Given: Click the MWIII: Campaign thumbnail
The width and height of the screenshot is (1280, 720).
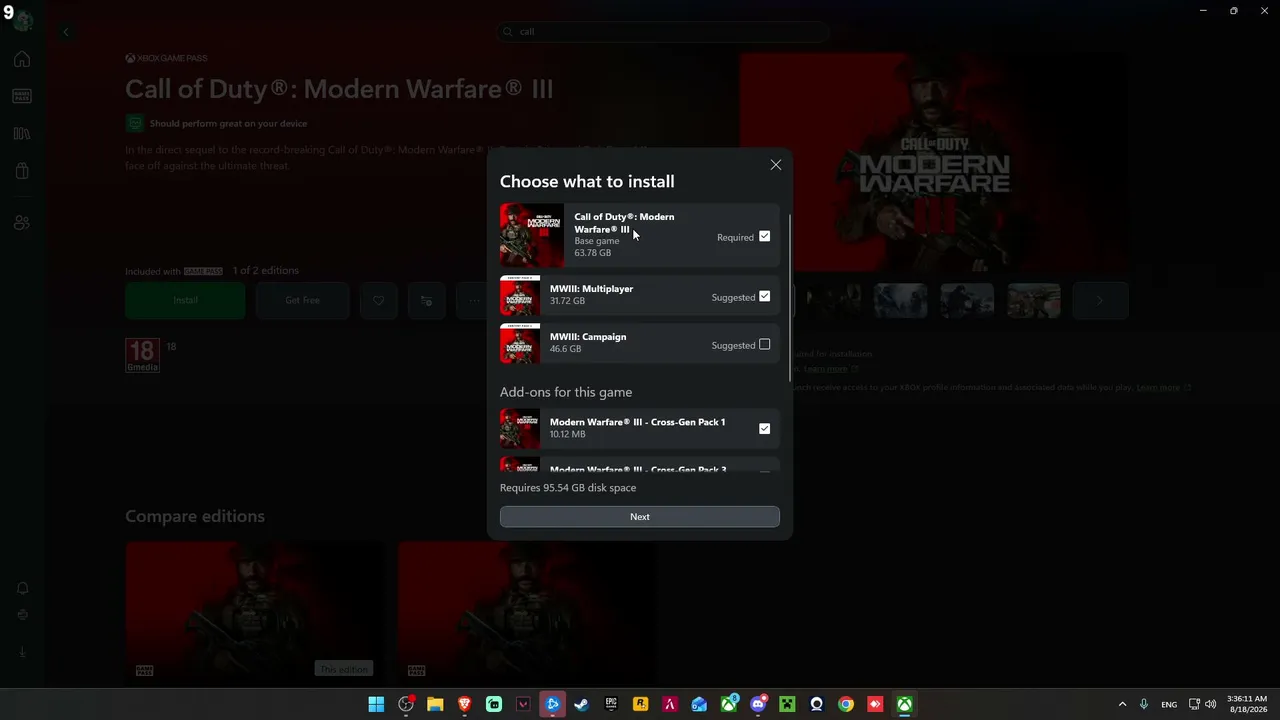Looking at the screenshot, I should (520, 343).
